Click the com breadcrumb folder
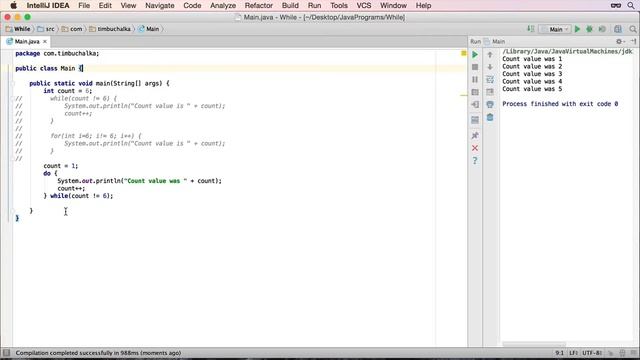640x360 pixels. click(72, 29)
